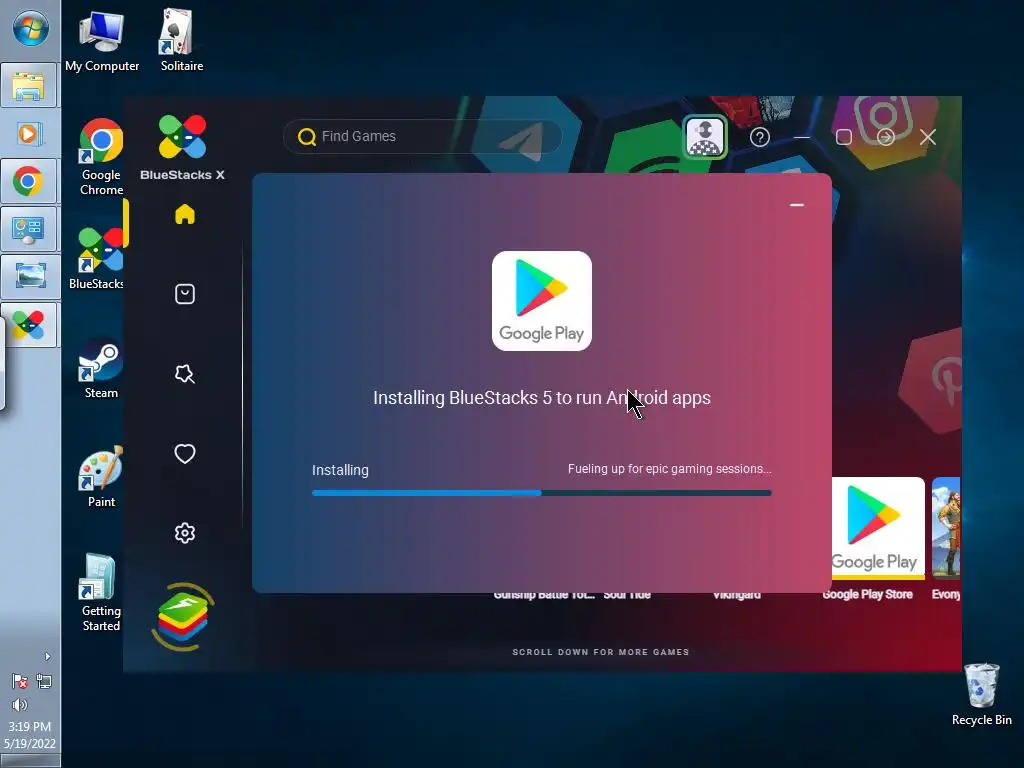Open the BlueStacks sidebar store bag icon

(x=185, y=294)
